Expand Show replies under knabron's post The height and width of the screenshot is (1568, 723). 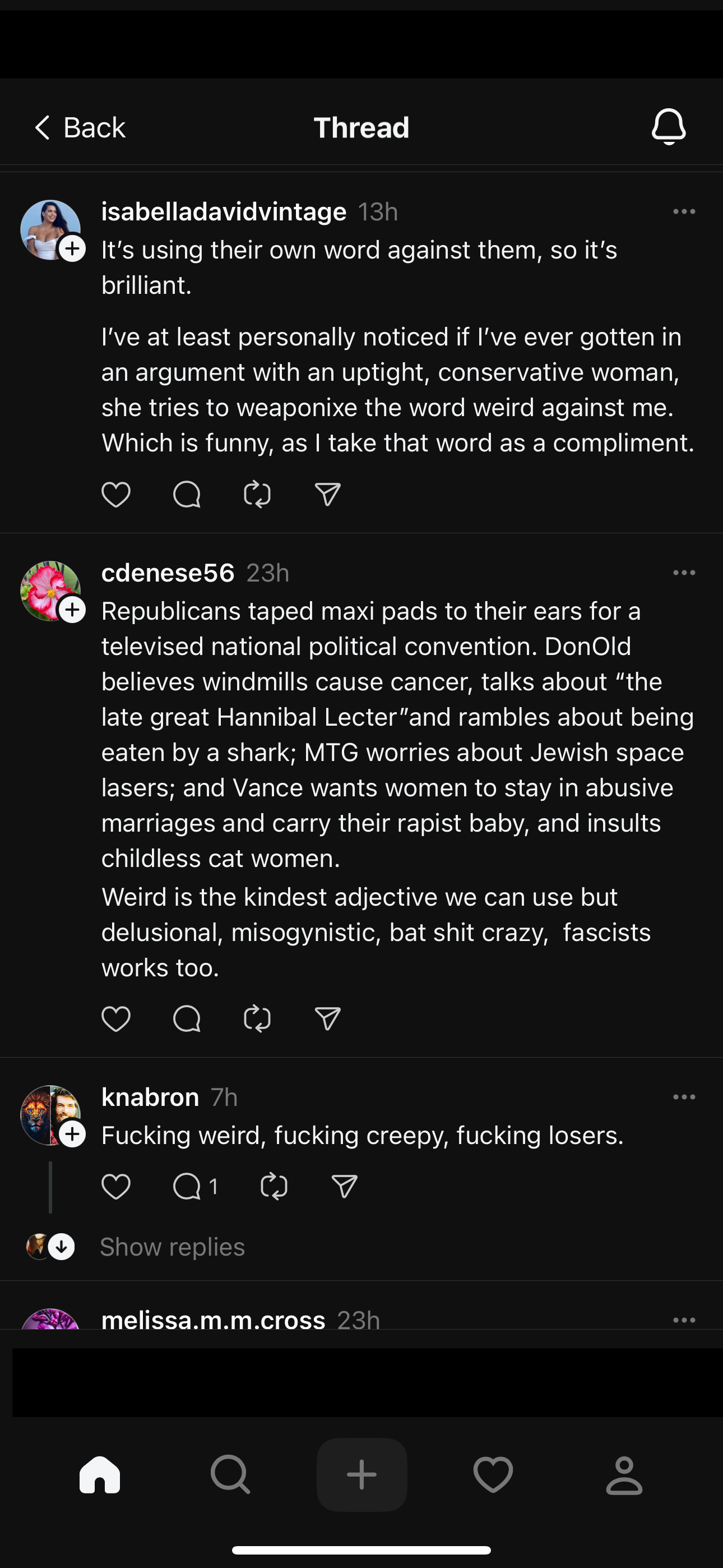click(x=172, y=1247)
